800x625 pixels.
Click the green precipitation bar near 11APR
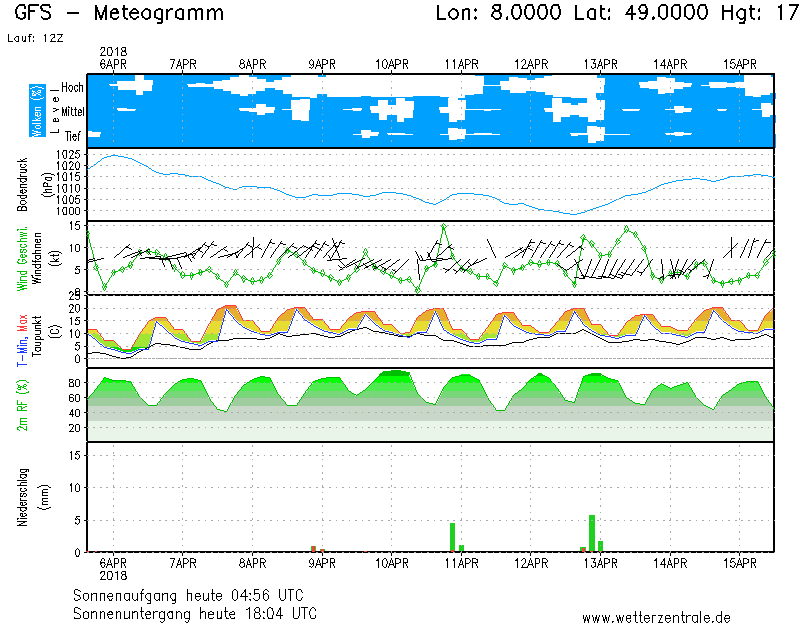pyautogui.click(x=452, y=536)
